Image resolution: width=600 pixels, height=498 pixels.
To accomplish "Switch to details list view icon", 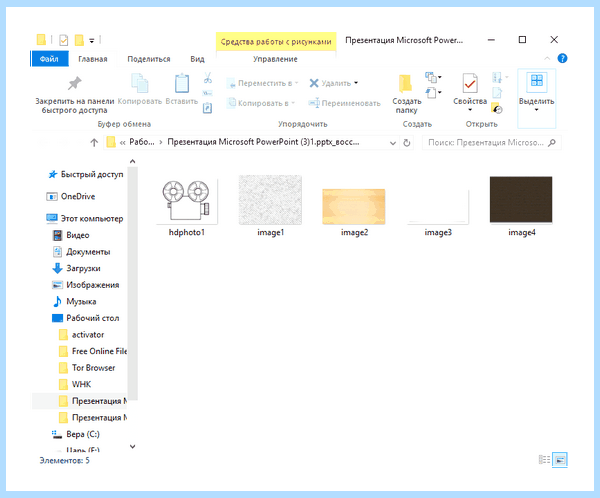I will point(544,459).
